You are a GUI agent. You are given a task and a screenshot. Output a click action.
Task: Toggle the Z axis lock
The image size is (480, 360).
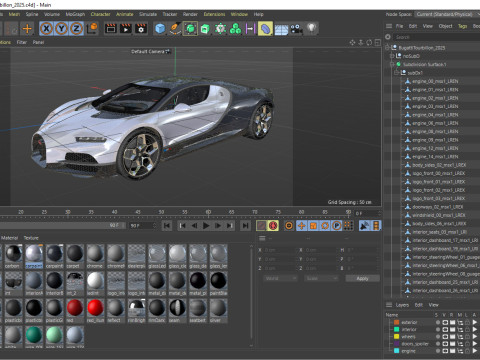[76, 29]
